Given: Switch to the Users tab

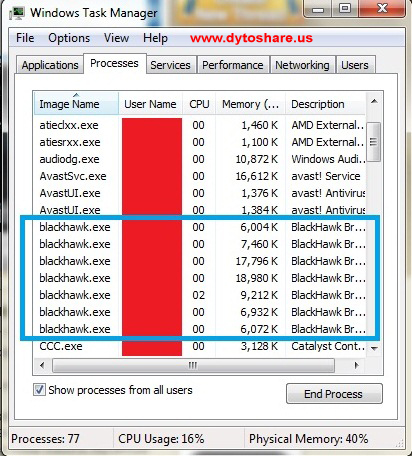Looking at the screenshot, I should (x=355, y=65).
